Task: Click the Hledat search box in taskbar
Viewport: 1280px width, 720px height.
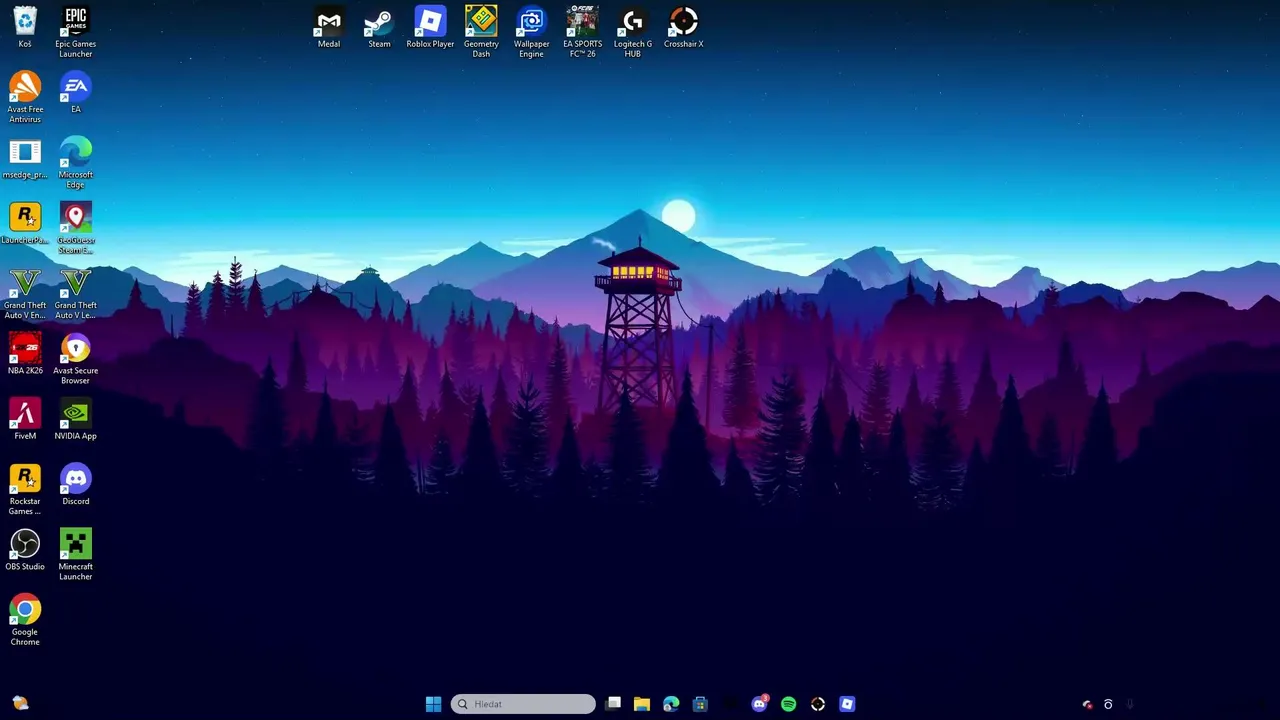Action: 523,704
